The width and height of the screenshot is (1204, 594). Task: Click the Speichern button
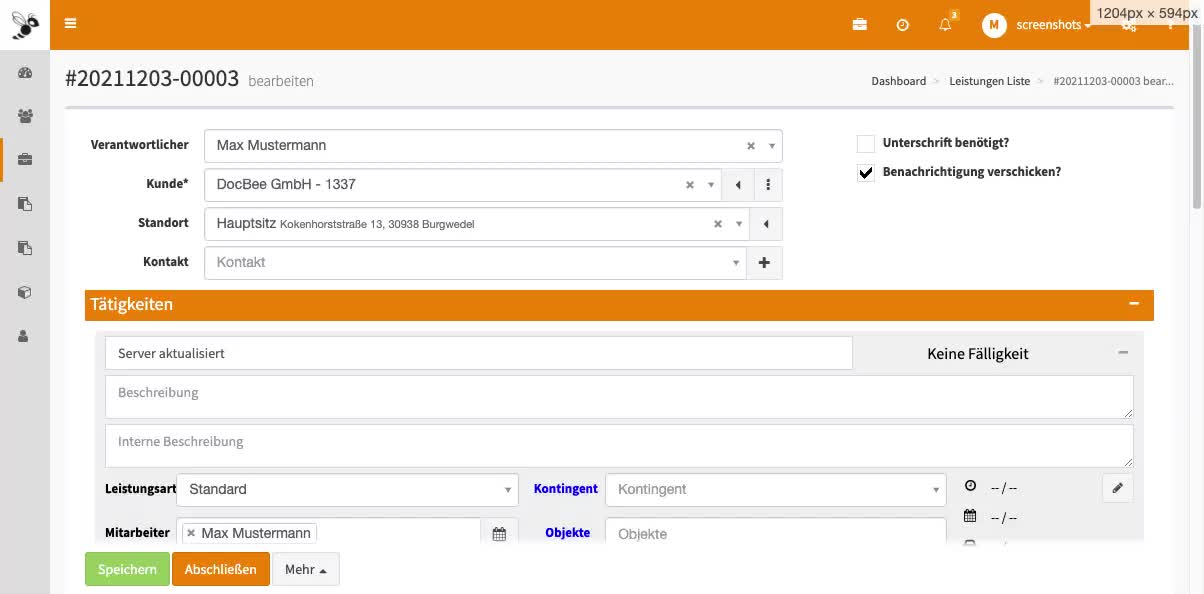point(127,570)
